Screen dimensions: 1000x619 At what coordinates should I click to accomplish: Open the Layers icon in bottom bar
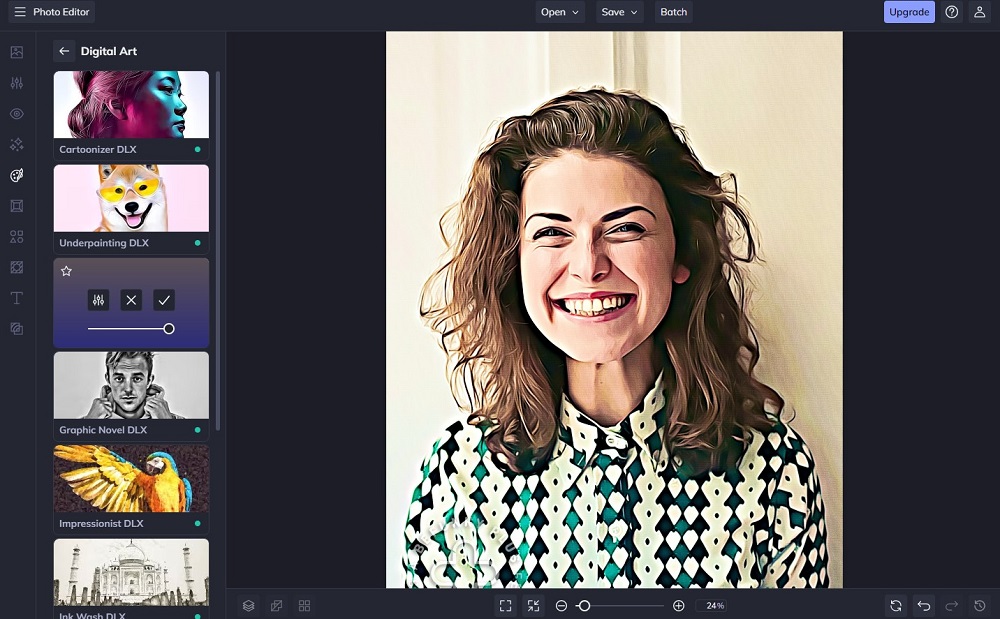click(249, 606)
